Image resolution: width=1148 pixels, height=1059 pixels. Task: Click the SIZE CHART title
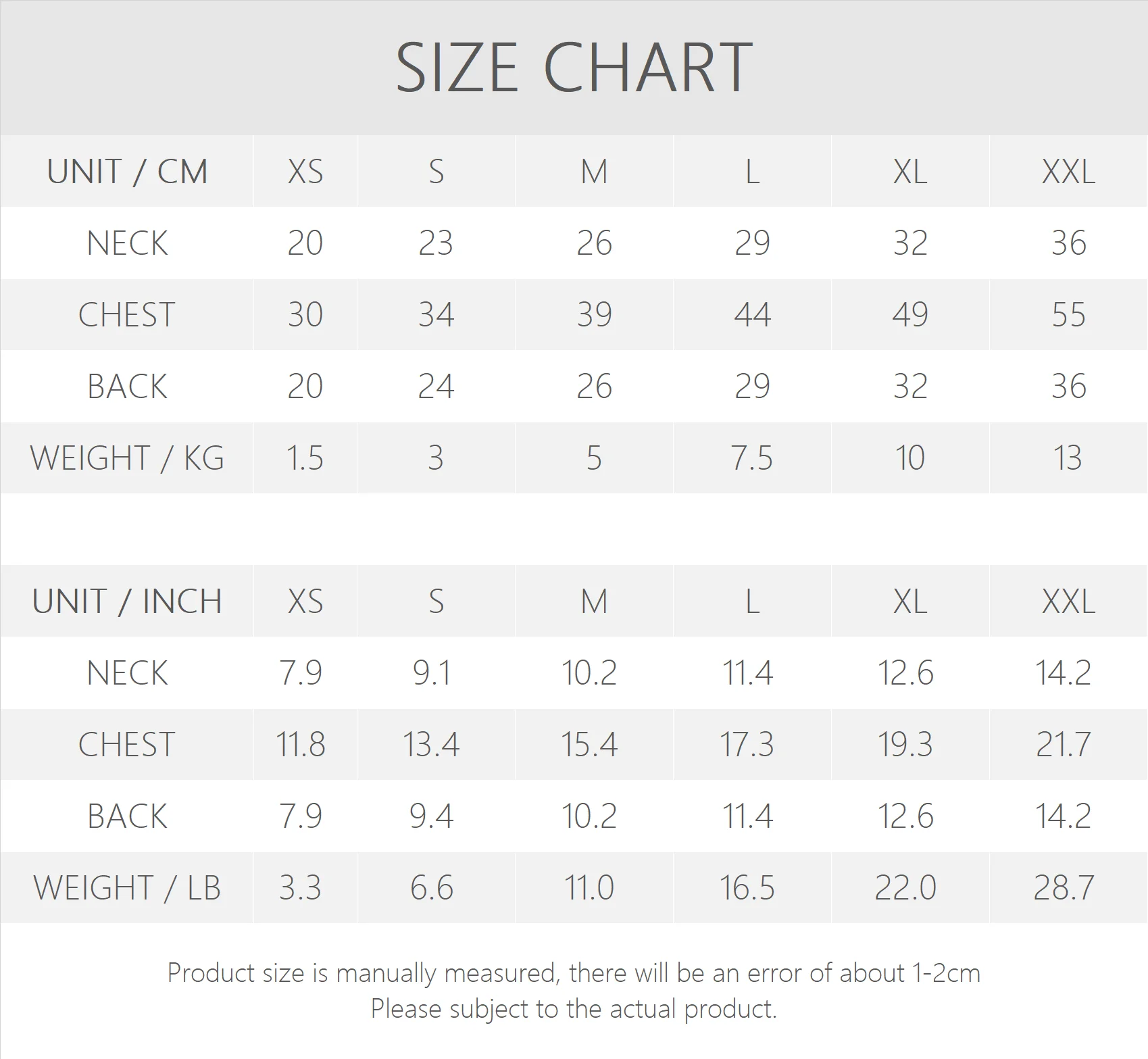pyautogui.click(x=574, y=68)
